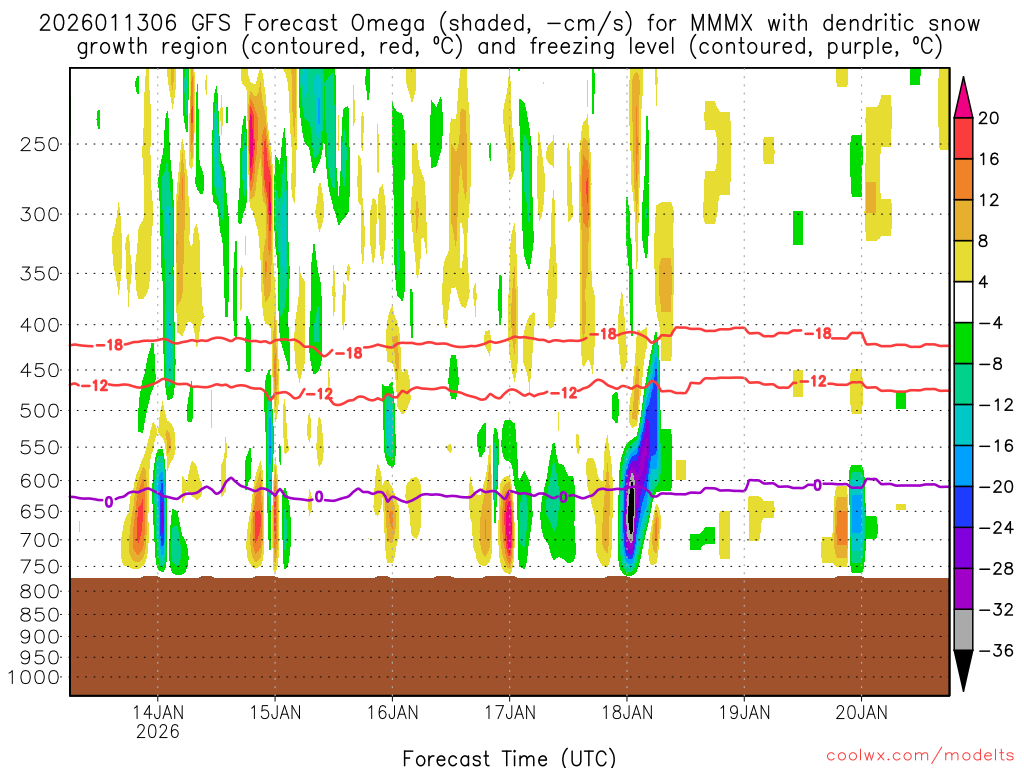Pick the purple swatch between -28 and -32

[964, 589]
